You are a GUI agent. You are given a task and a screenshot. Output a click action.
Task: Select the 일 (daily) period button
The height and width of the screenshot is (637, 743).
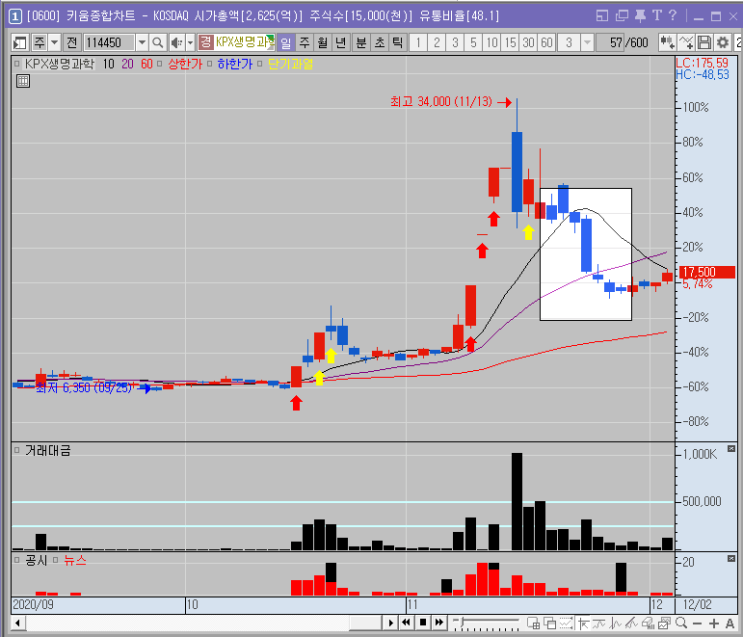click(286, 43)
